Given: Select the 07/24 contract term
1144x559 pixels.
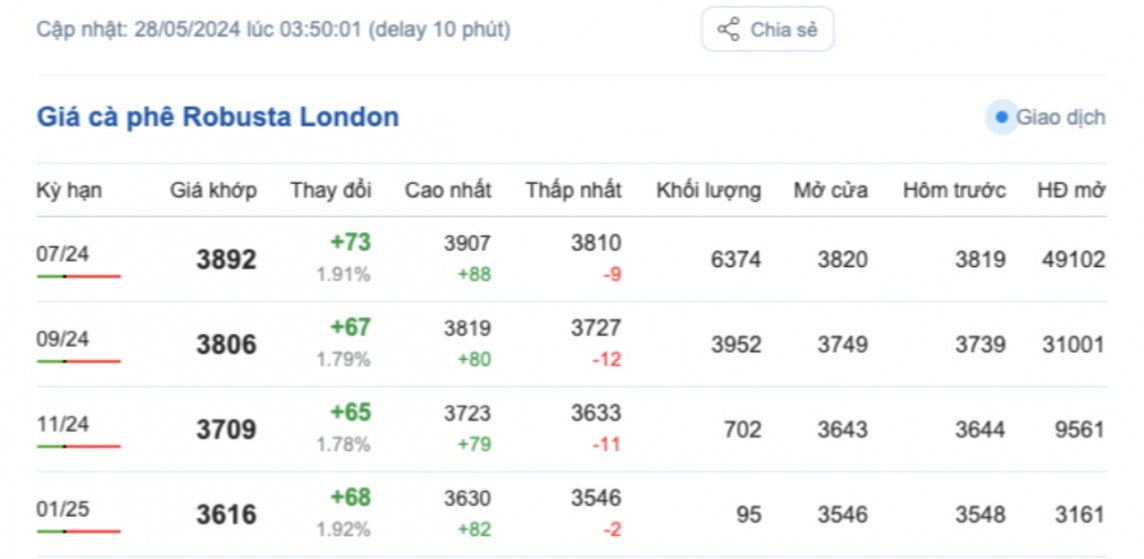Looking at the screenshot, I should [63, 254].
